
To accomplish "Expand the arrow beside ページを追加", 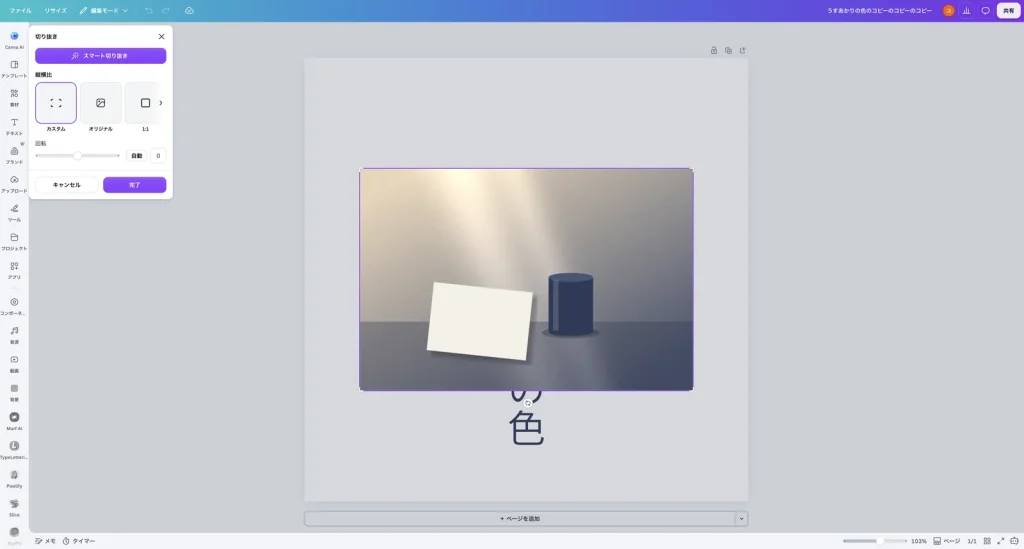I will coord(741,518).
